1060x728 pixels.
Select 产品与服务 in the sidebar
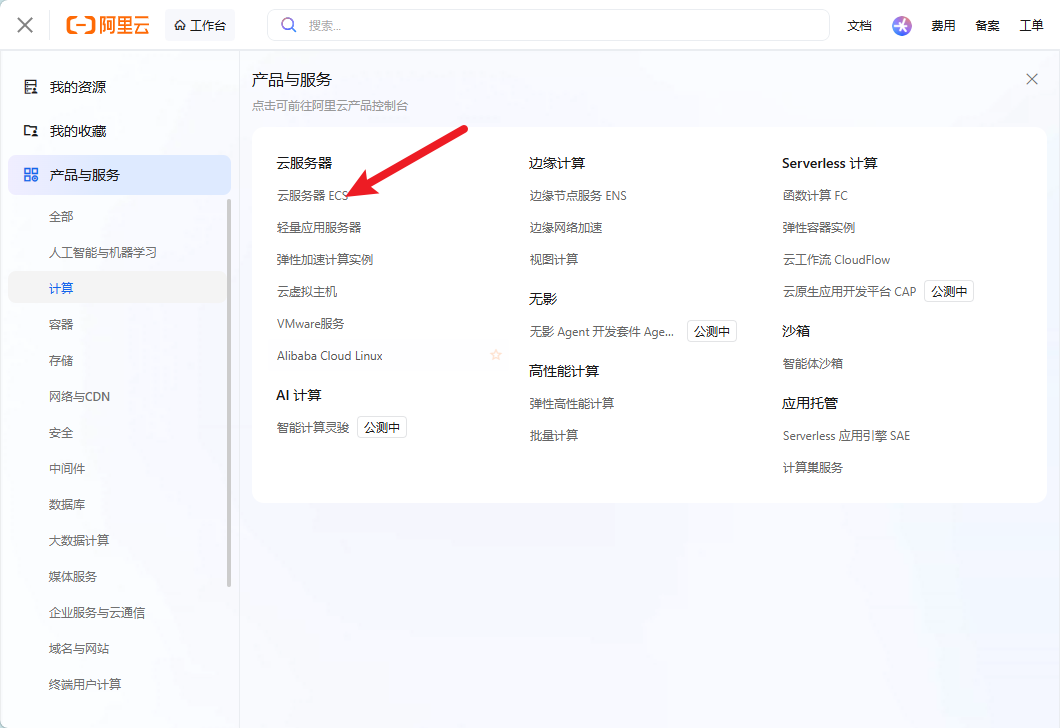119,175
